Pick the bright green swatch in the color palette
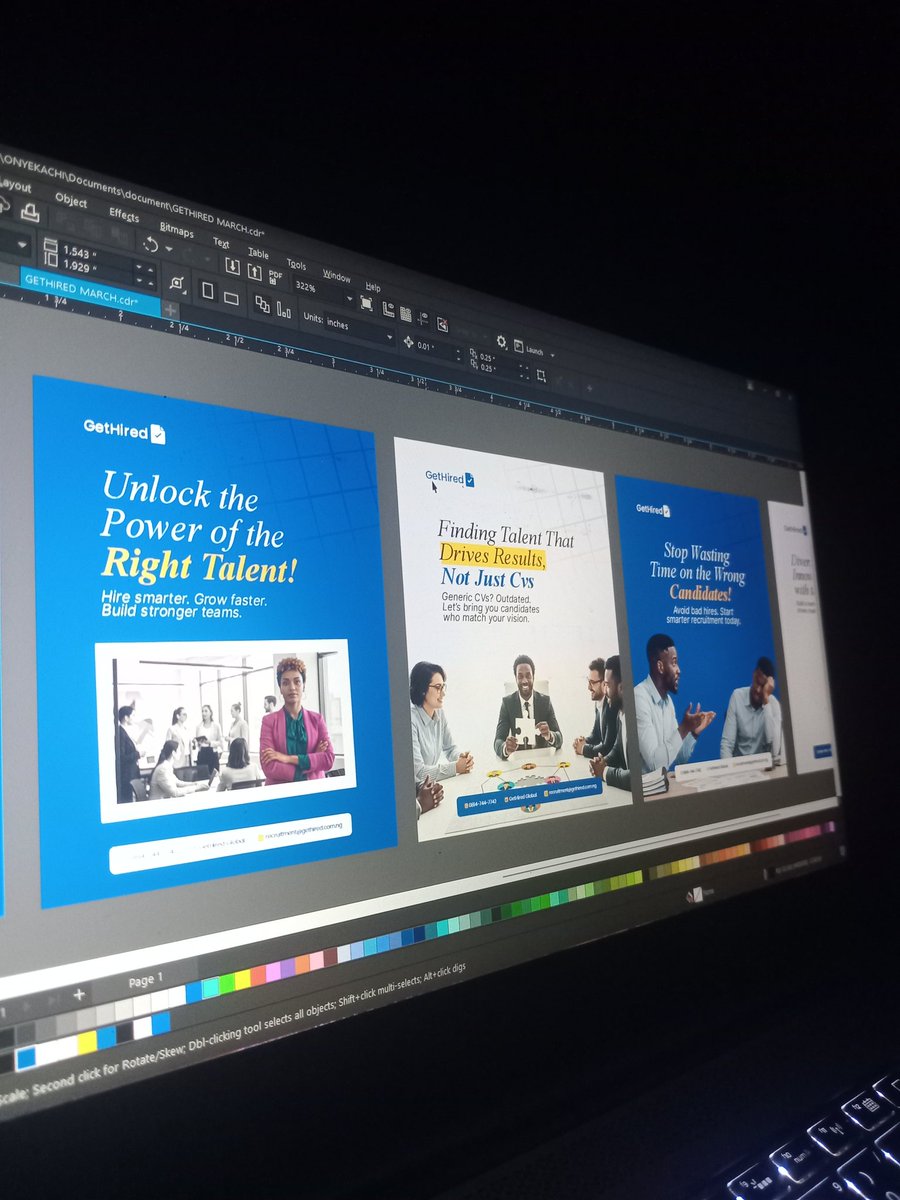 [227, 984]
